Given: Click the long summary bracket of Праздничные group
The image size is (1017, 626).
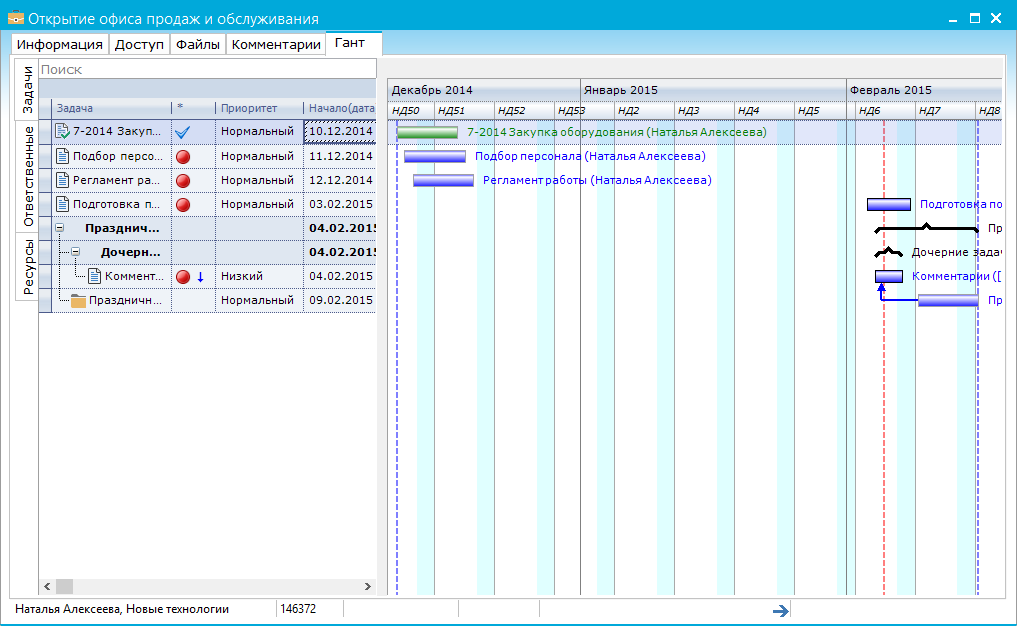Looking at the screenshot, I should 926,228.
